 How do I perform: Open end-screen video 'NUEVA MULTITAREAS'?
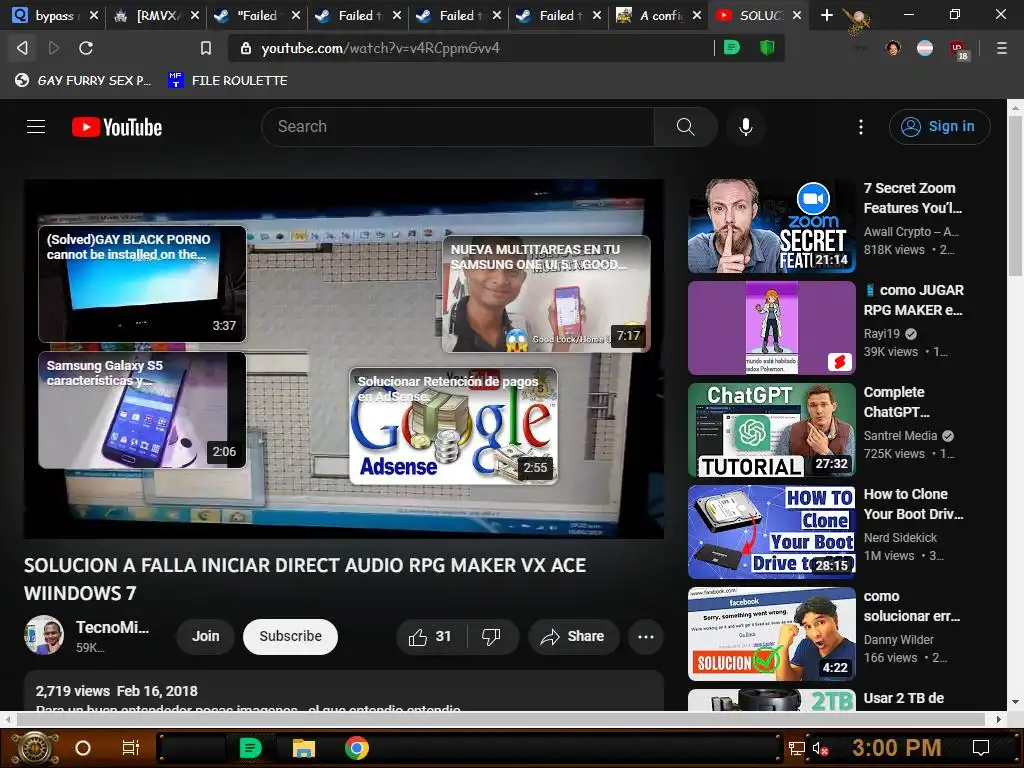pyautogui.click(x=546, y=294)
